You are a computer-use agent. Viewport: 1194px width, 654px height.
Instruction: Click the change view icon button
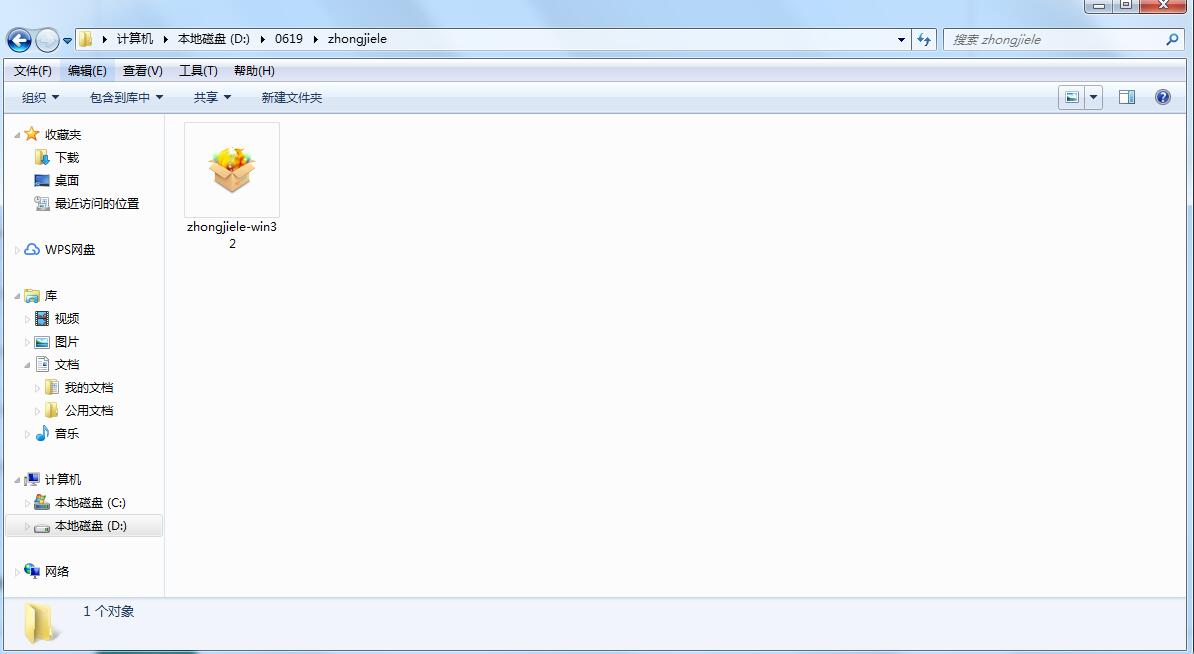pyautogui.click(x=1071, y=97)
